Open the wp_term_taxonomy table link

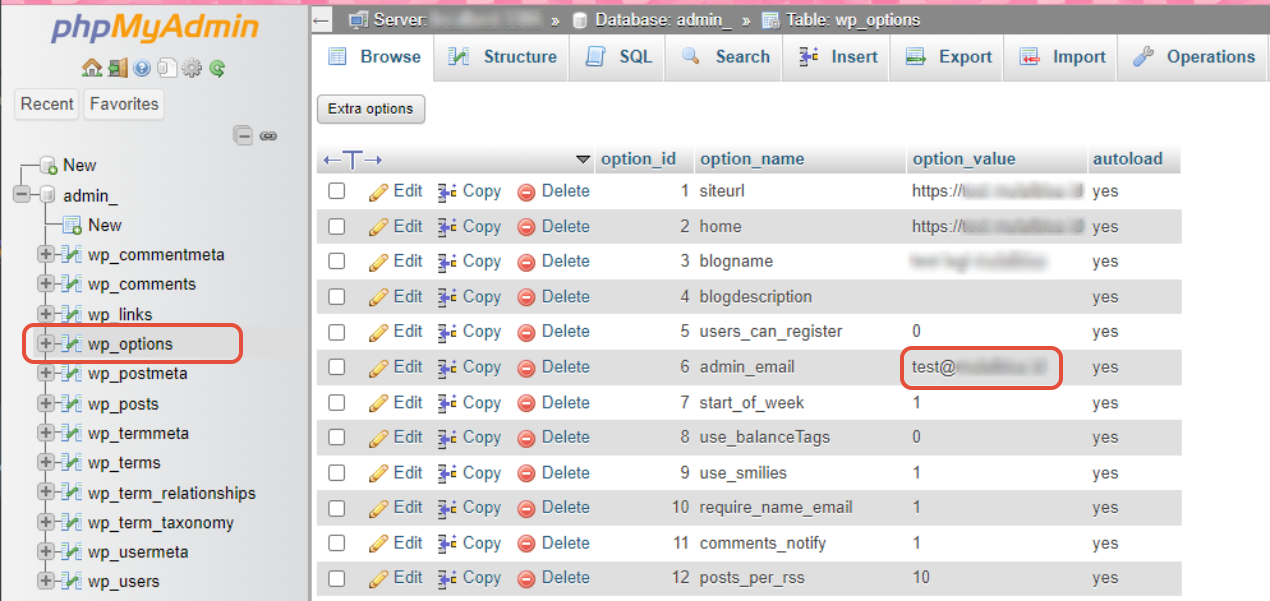click(x=161, y=522)
